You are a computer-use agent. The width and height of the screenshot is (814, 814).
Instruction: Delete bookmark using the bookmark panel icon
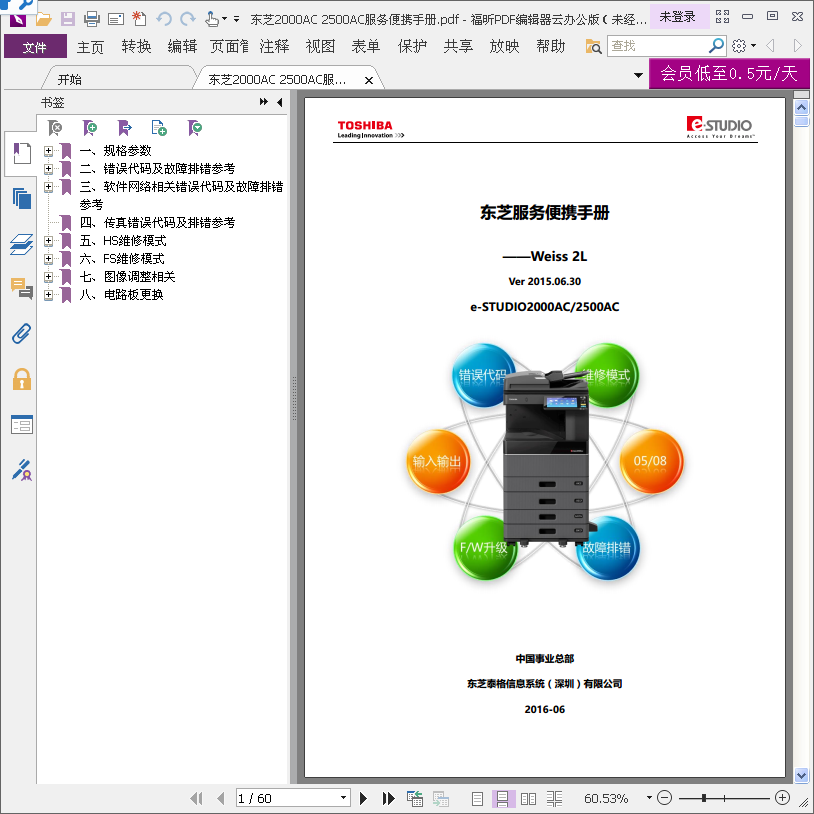(x=55, y=128)
